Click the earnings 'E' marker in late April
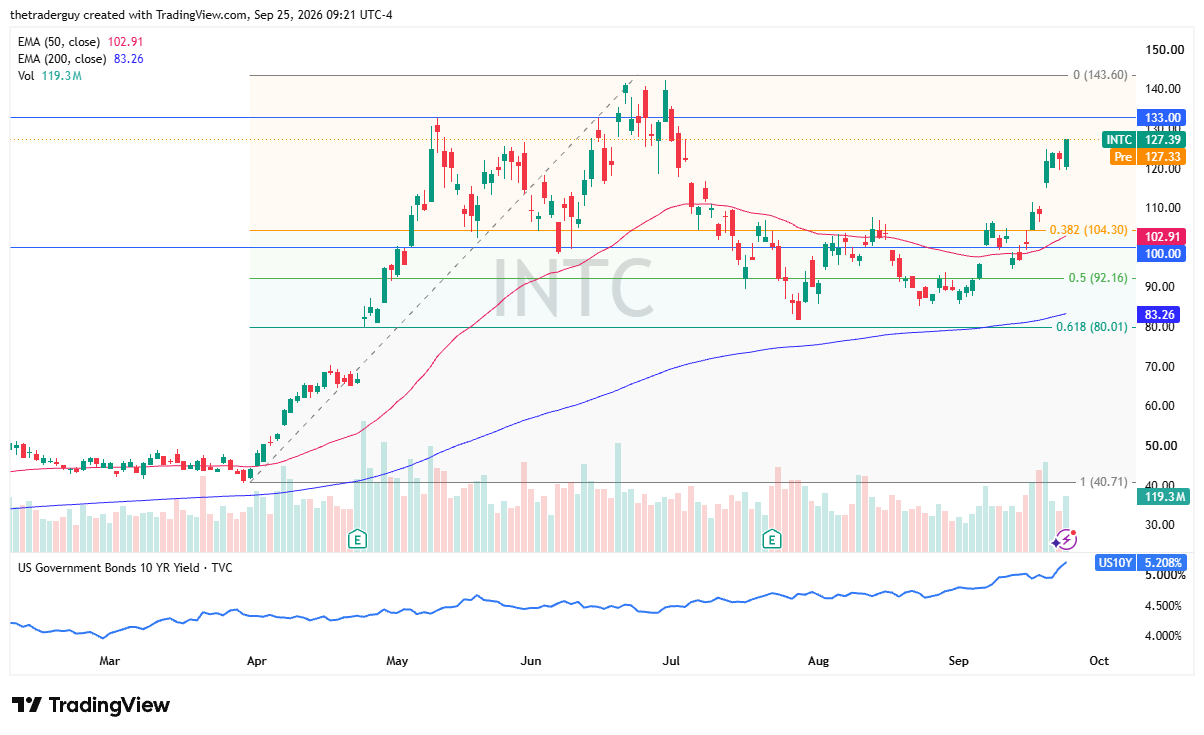The height and width of the screenshot is (735, 1204). coord(356,540)
